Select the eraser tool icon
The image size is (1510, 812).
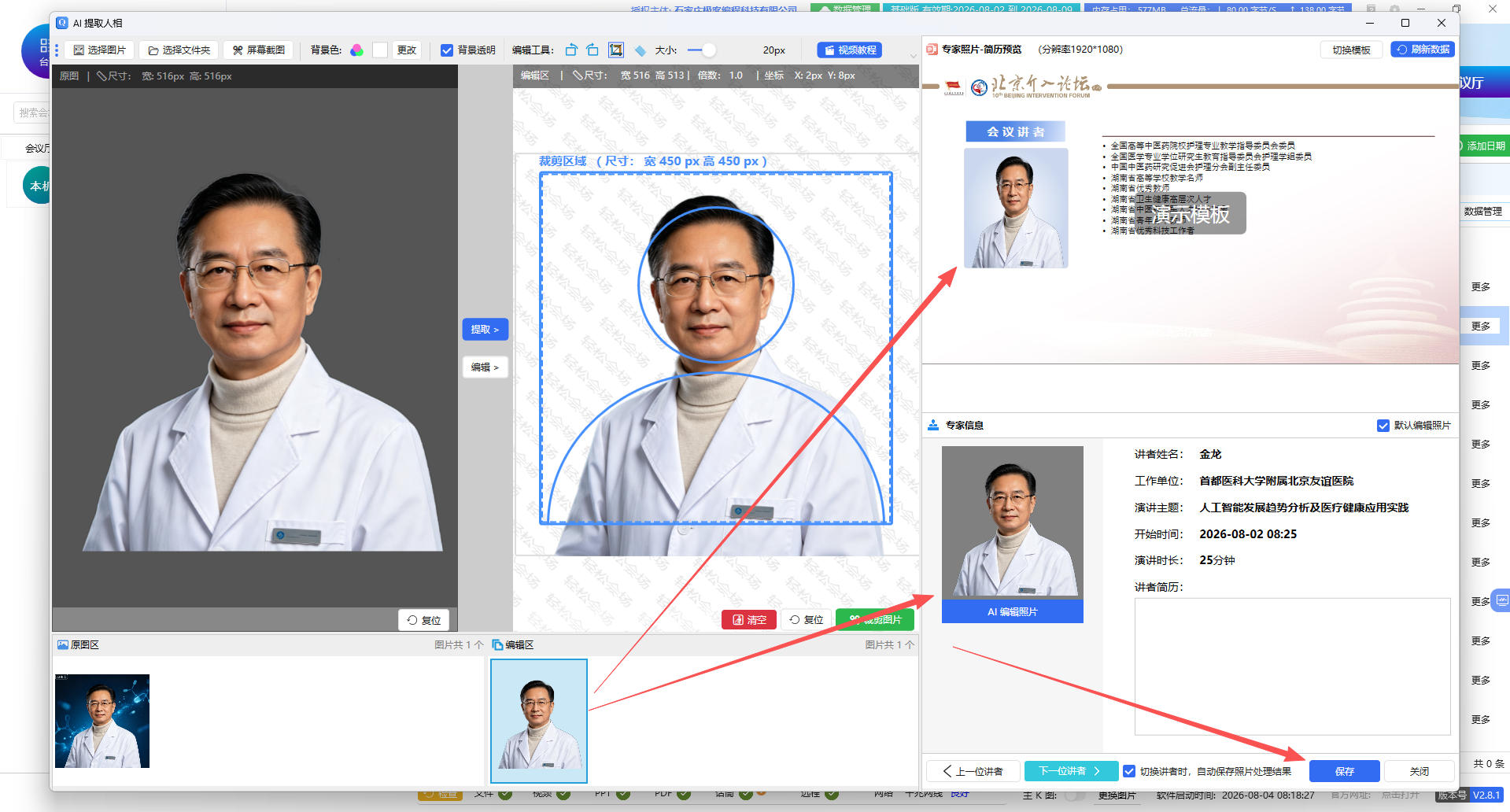pos(640,50)
